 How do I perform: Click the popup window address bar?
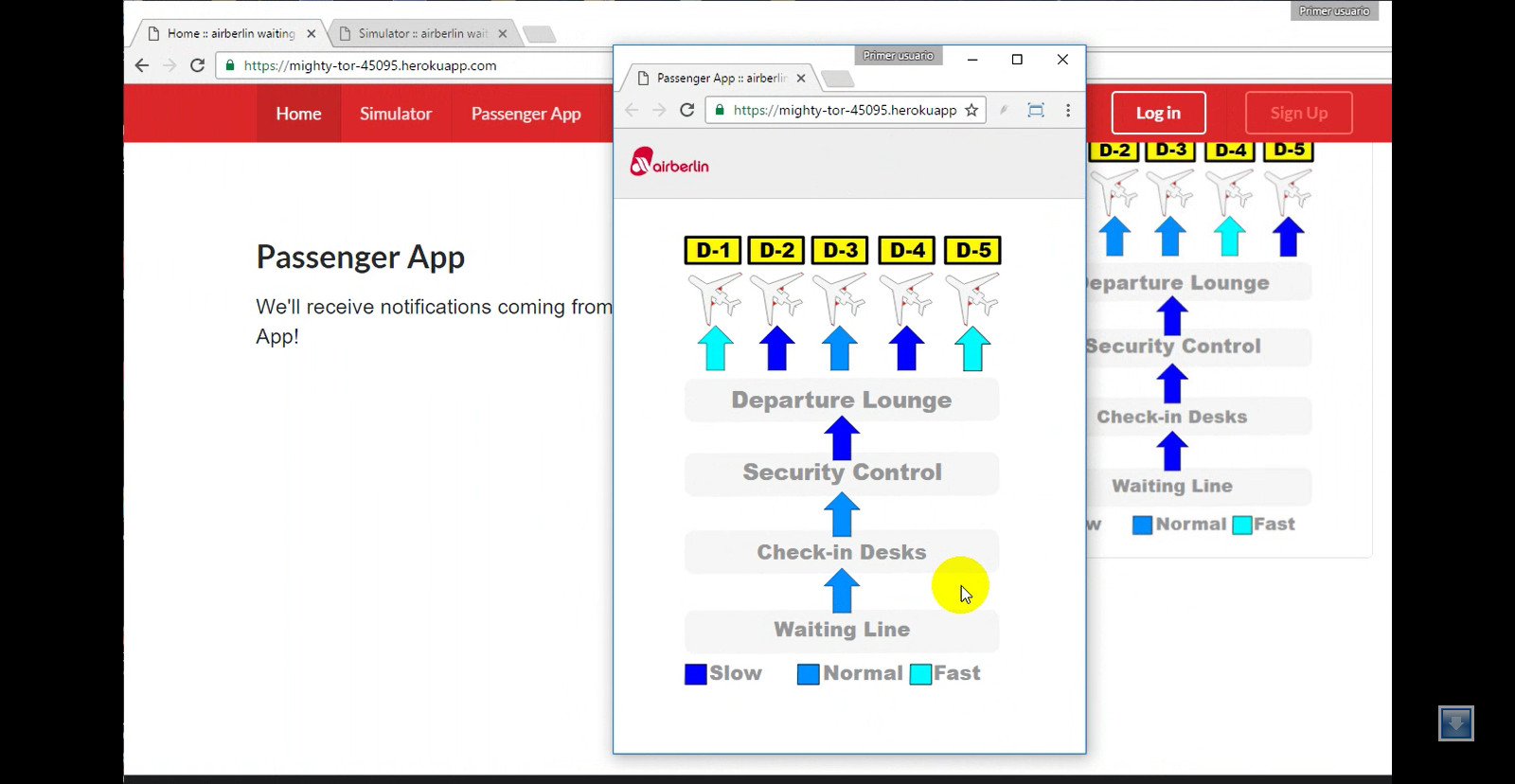pyautogui.click(x=846, y=110)
